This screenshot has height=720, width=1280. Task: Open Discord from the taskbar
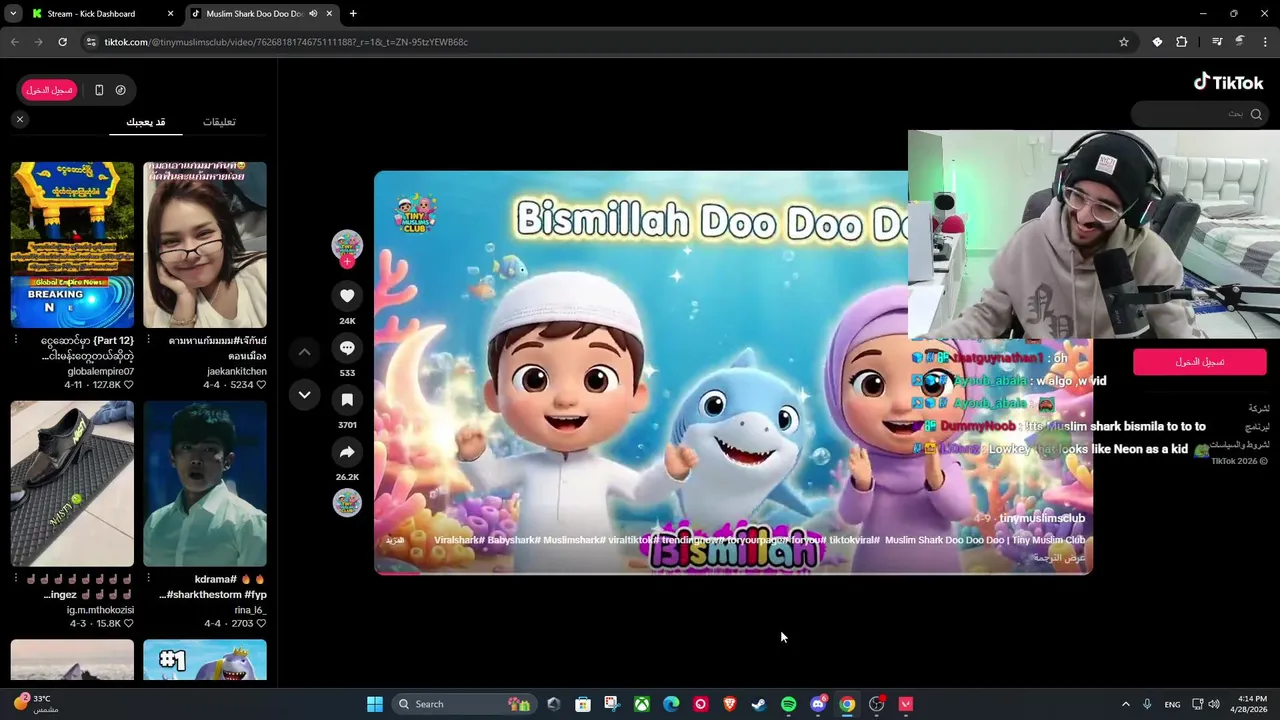(x=818, y=704)
